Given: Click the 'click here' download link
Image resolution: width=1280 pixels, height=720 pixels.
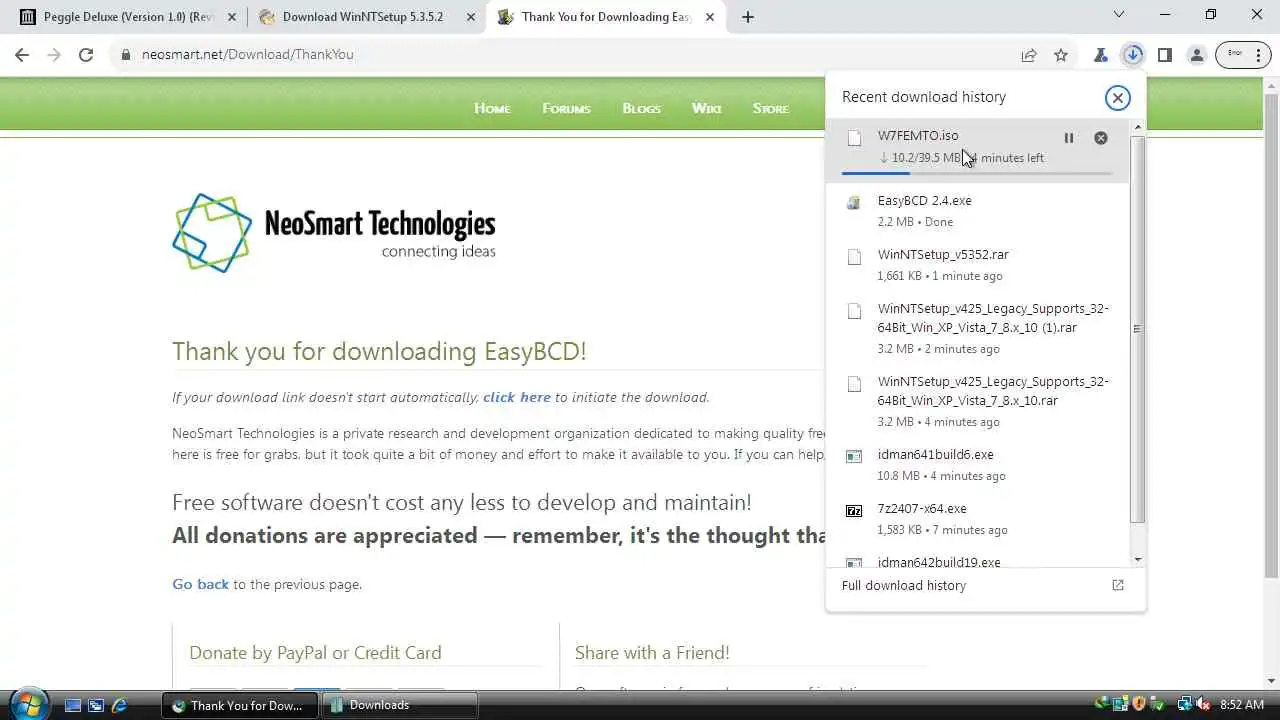Looking at the screenshot, I should point(516,397).
